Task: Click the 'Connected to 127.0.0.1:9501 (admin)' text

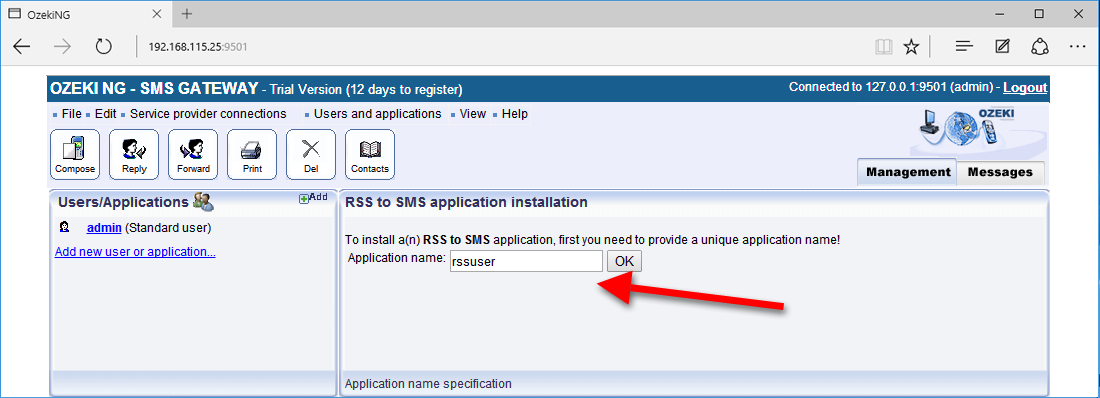Action: [891, 88]
